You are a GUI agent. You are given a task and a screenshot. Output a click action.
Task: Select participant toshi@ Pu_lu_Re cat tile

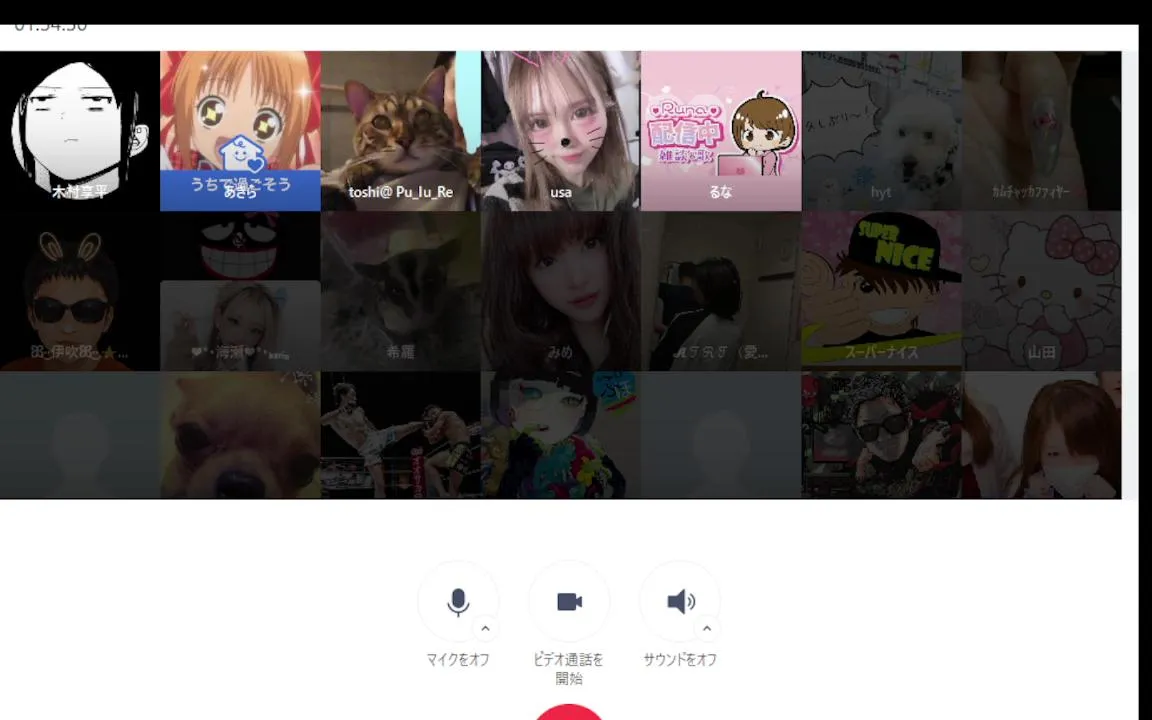(x=400, y=131)
